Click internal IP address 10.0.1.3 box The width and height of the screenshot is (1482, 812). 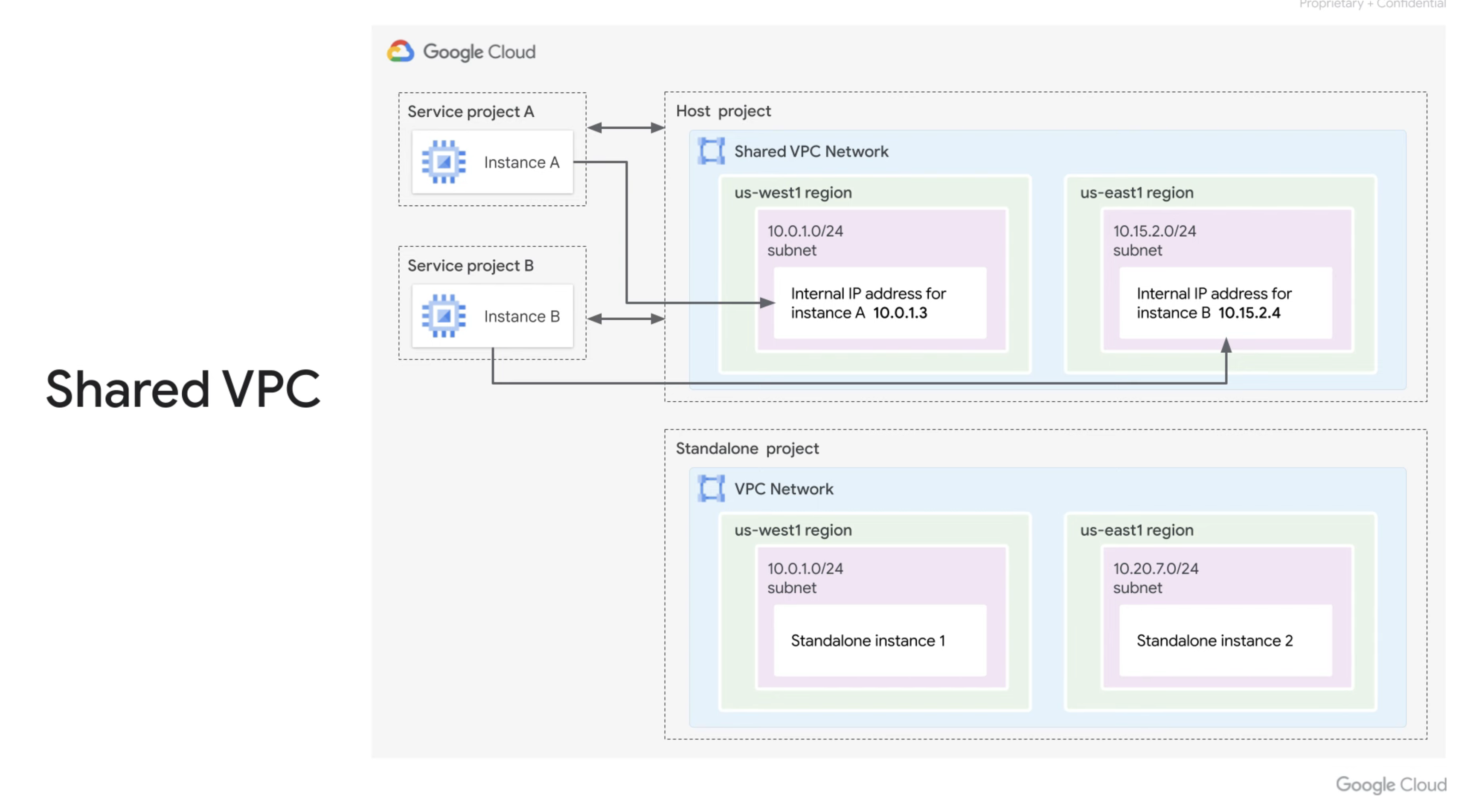coord(879,303)
